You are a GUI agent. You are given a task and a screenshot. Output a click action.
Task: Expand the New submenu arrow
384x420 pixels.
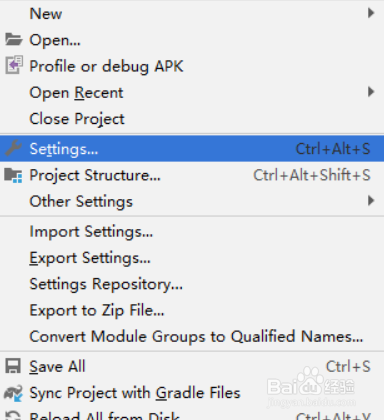(371, 13)
